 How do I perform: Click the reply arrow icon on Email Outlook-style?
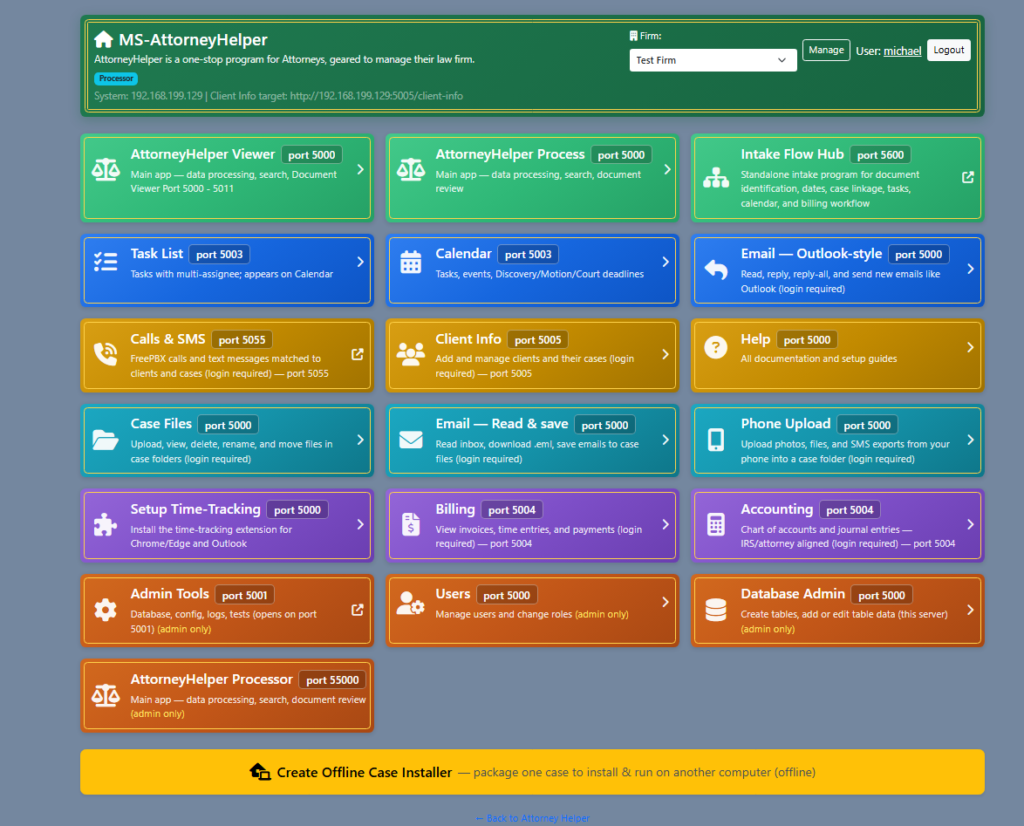click(716, 269)
